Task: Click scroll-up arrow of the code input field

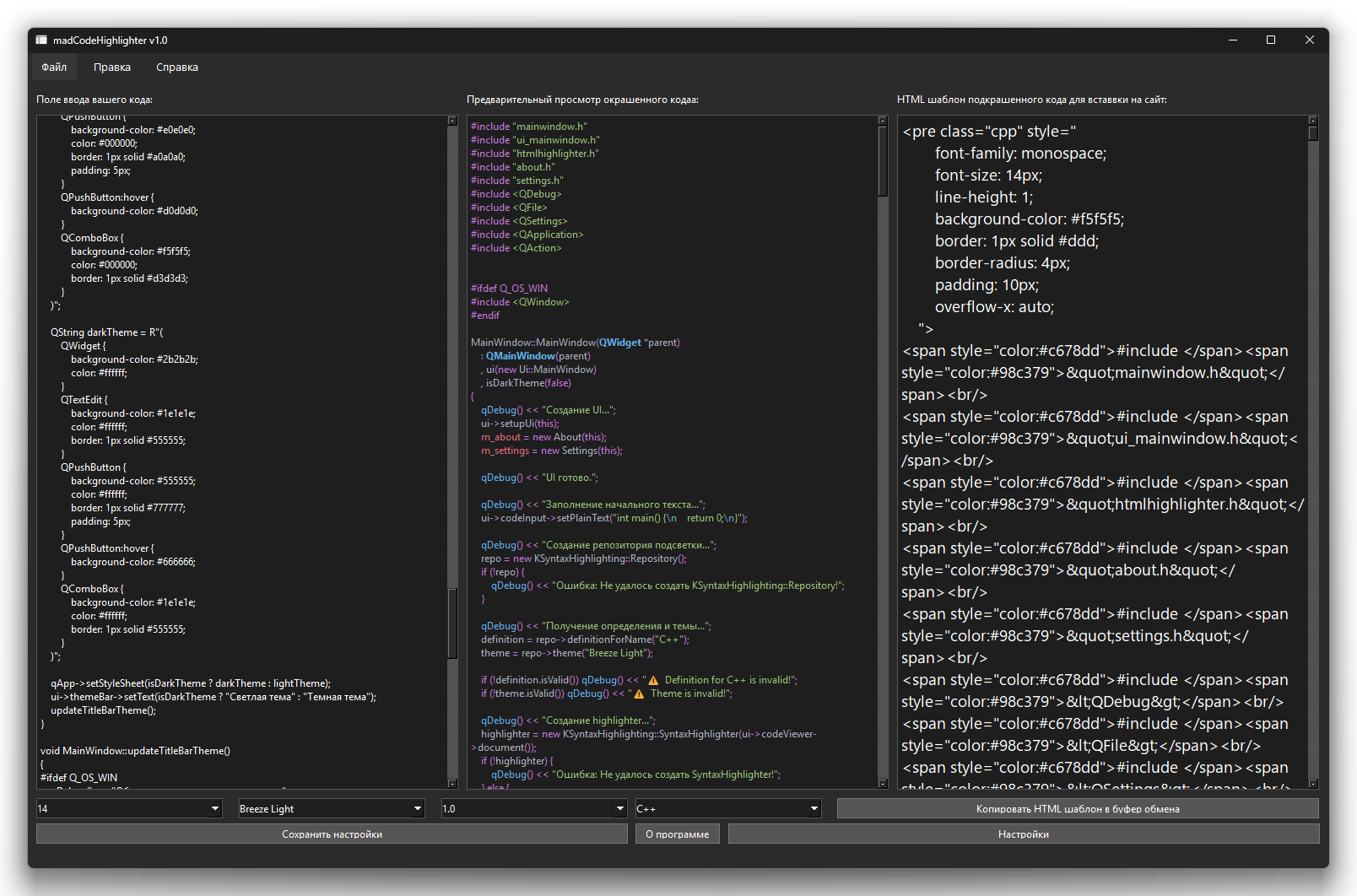Action: (x=452, y=121)
